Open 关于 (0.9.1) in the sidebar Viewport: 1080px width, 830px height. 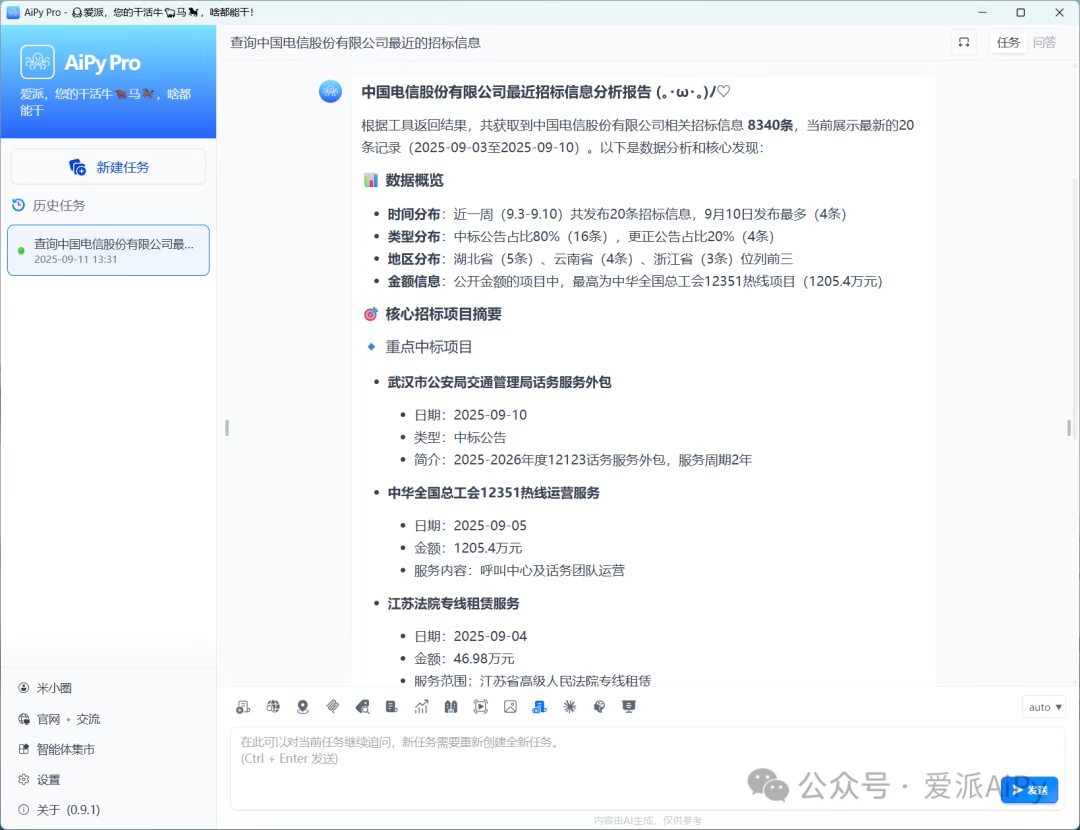(59, 810)
